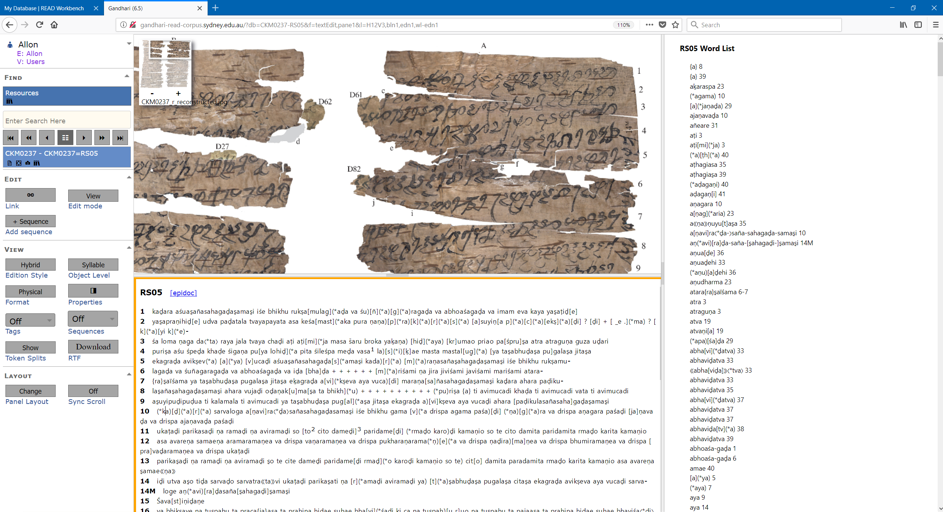Jump to first result with rewind button
Image resolution: width=943 pixels, height=512 pixels.
(x=11, y=138)
